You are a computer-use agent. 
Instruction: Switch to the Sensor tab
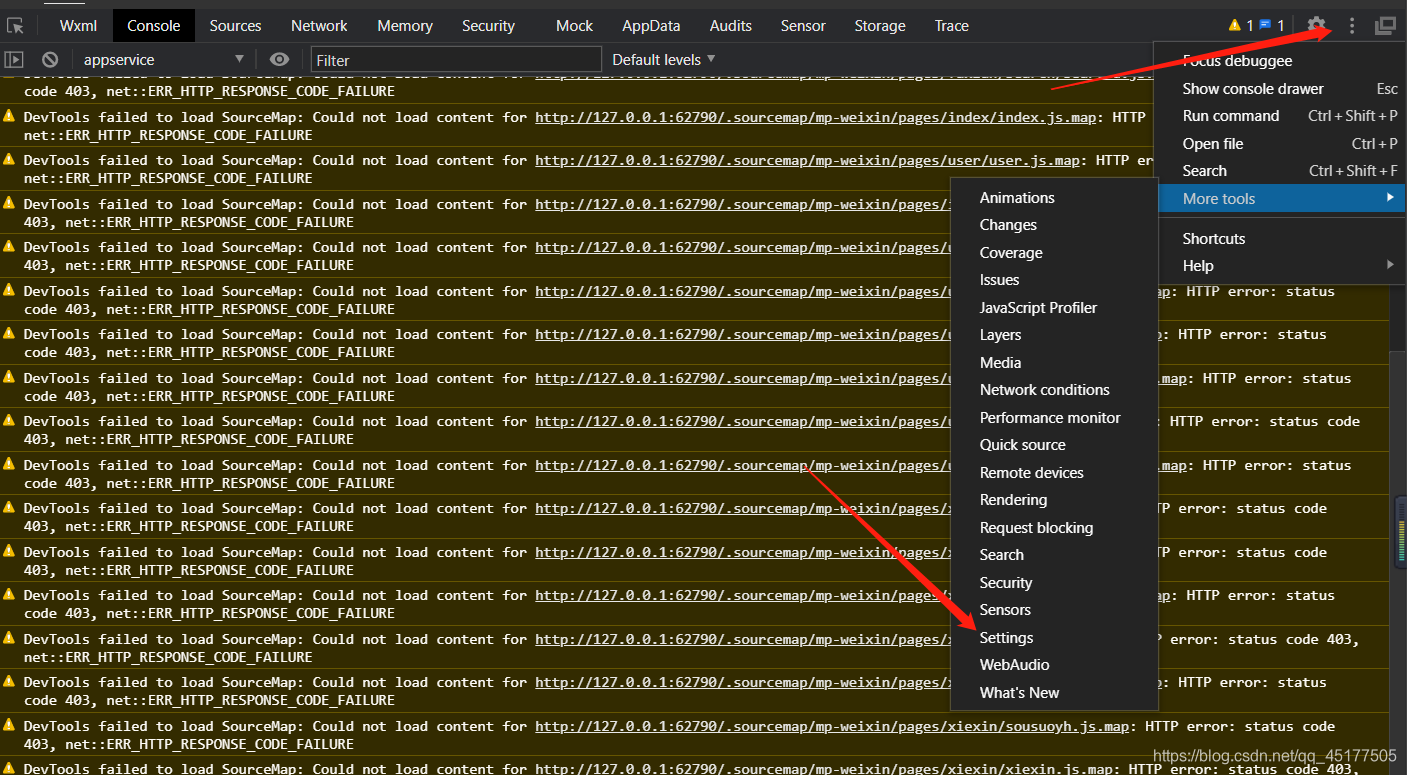803,26
